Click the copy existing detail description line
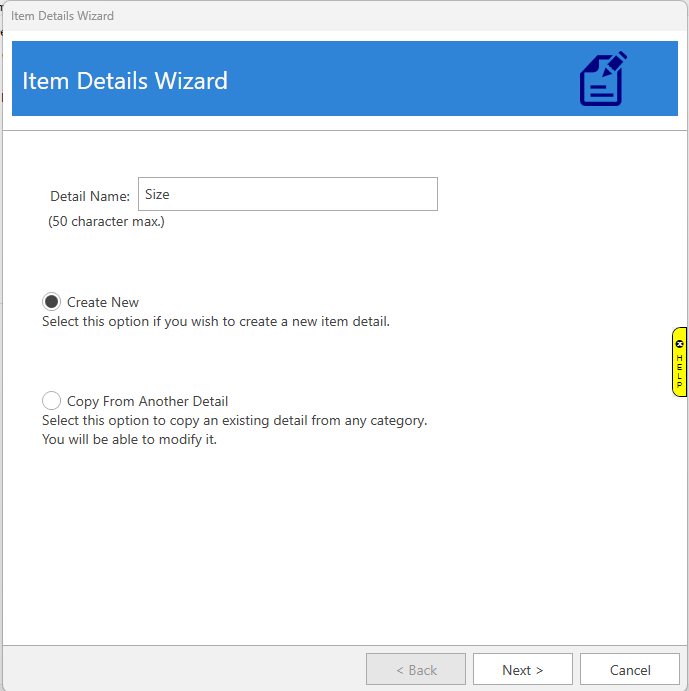 [x=234, y=420]
